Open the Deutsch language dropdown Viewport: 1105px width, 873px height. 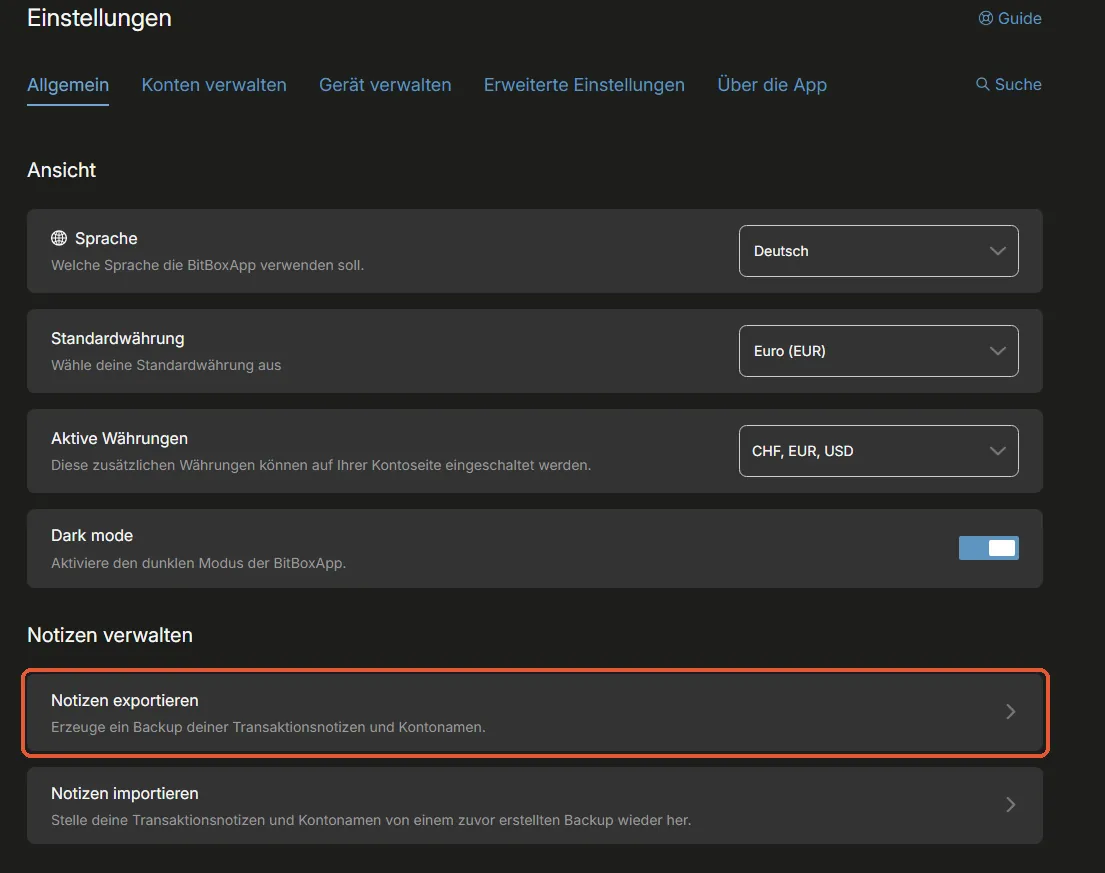(x=878, y=251)
